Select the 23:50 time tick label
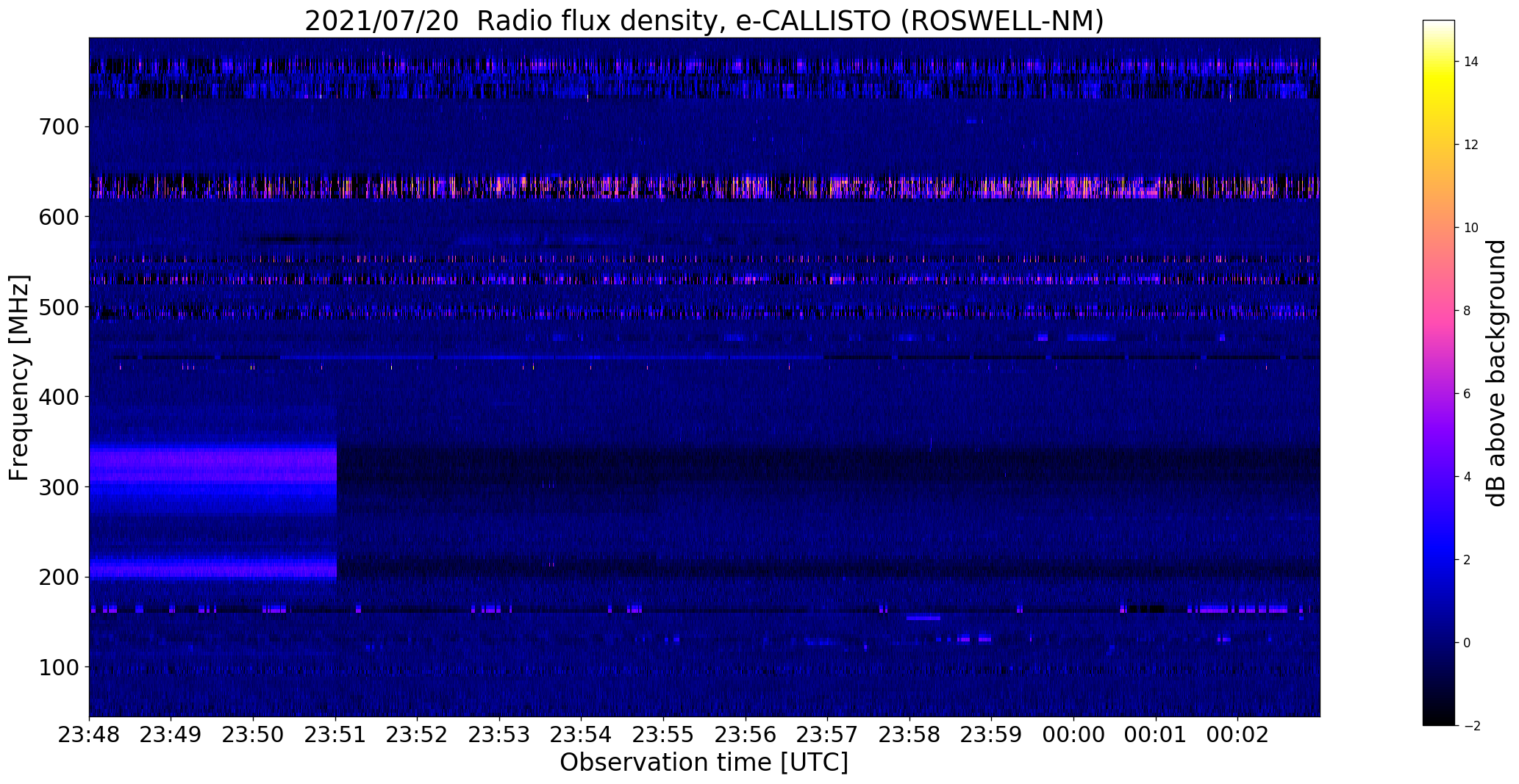1519x784 pixels. [254, 735]
